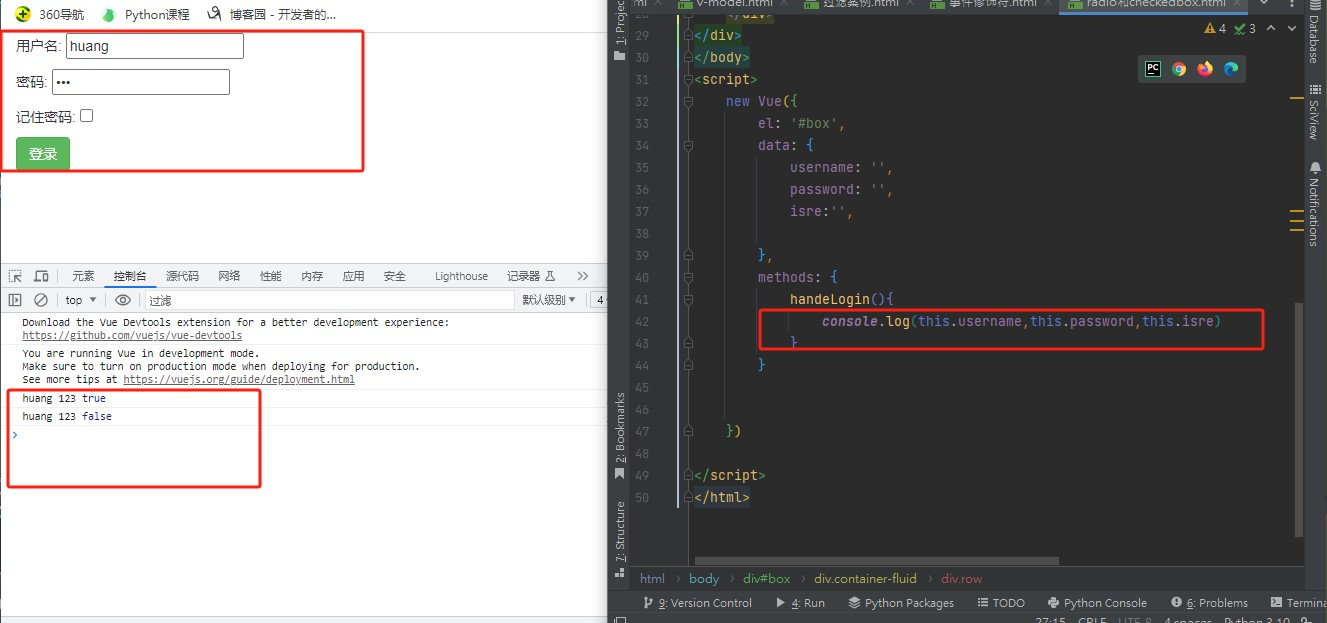Toggle the 记住密码 checkbox

tap(86, 116)
